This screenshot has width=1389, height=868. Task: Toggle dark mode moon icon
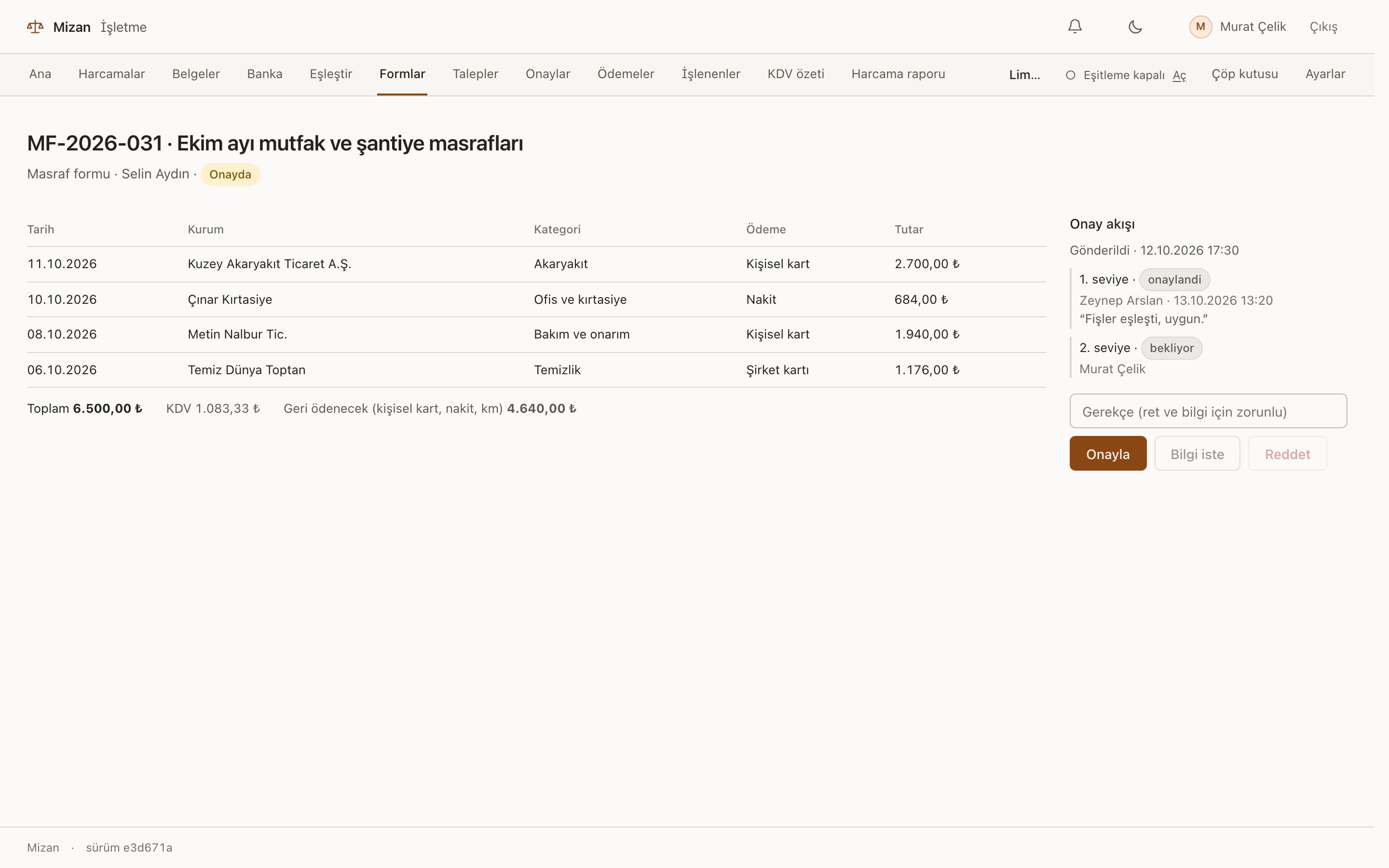pos(1135,27)
